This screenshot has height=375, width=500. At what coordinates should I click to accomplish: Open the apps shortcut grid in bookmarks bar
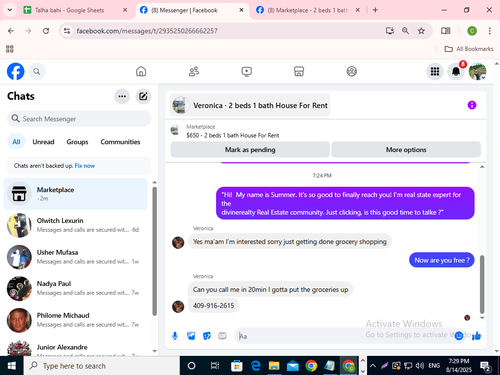tap(10, 49)
